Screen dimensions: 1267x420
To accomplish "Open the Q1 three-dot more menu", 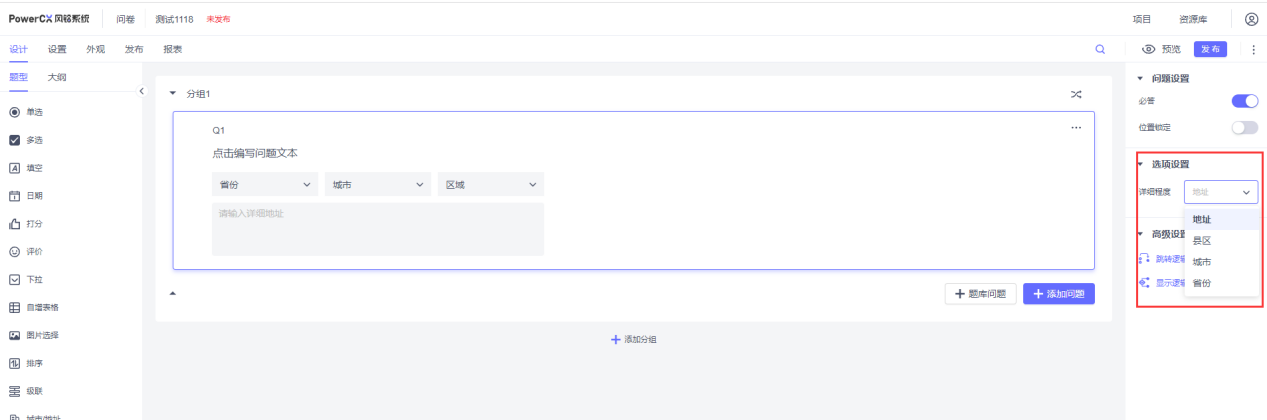I will tap(1076, 128).
